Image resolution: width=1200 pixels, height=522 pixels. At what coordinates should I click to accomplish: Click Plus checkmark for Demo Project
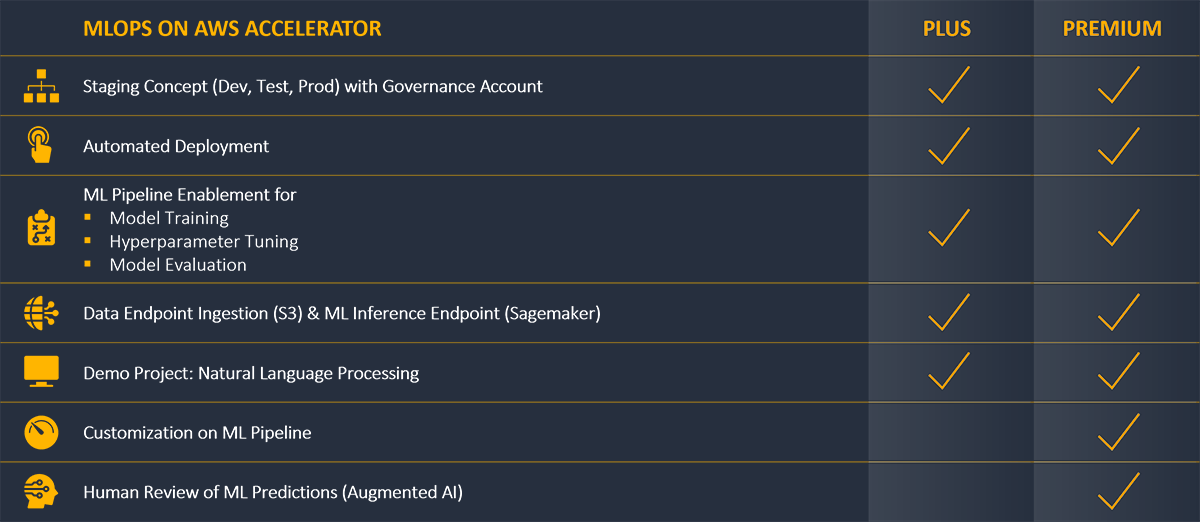[x=949, y=371]
